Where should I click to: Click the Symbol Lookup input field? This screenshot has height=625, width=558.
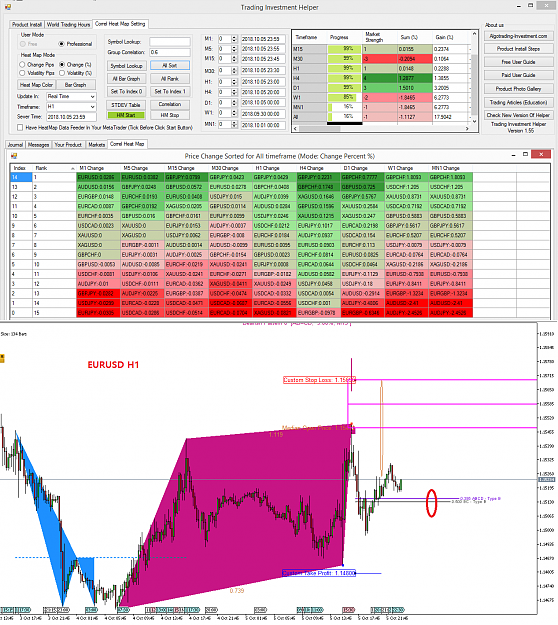pos(170,42)
